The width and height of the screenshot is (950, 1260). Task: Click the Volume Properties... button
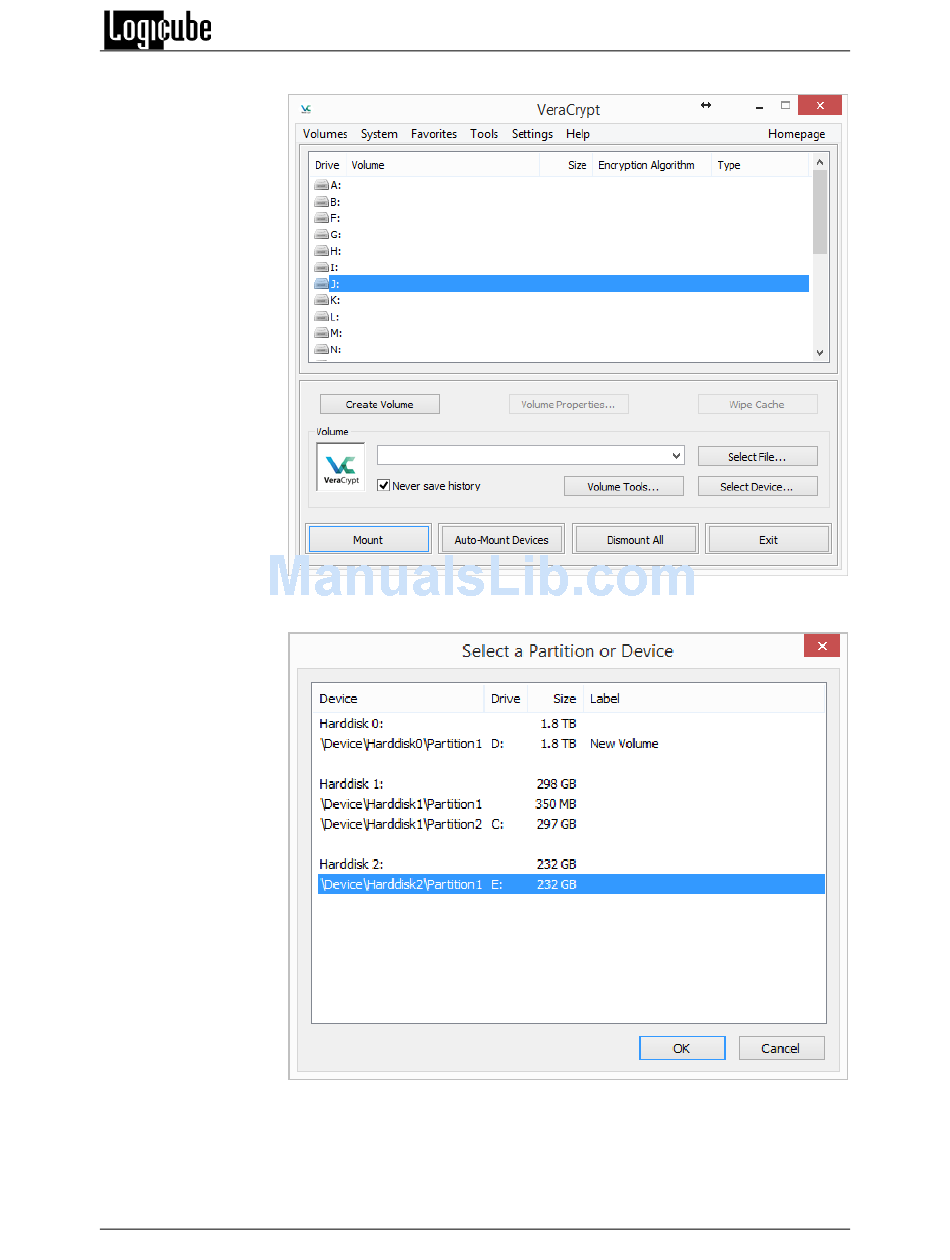click(x=569, y=404)
